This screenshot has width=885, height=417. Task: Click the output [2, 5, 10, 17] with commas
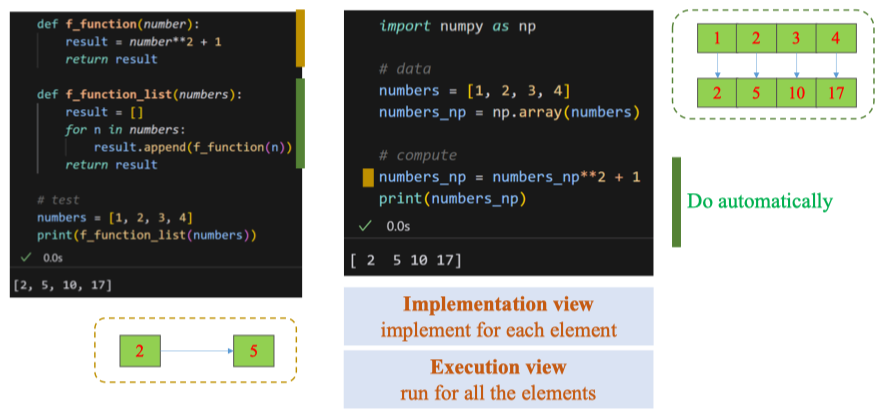click(x=62, y=286)
